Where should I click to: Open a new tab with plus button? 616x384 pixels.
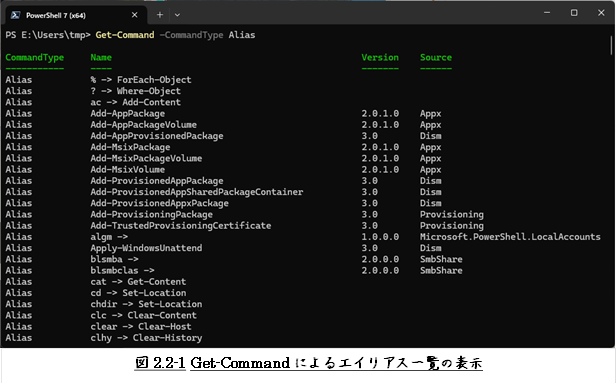160,15
